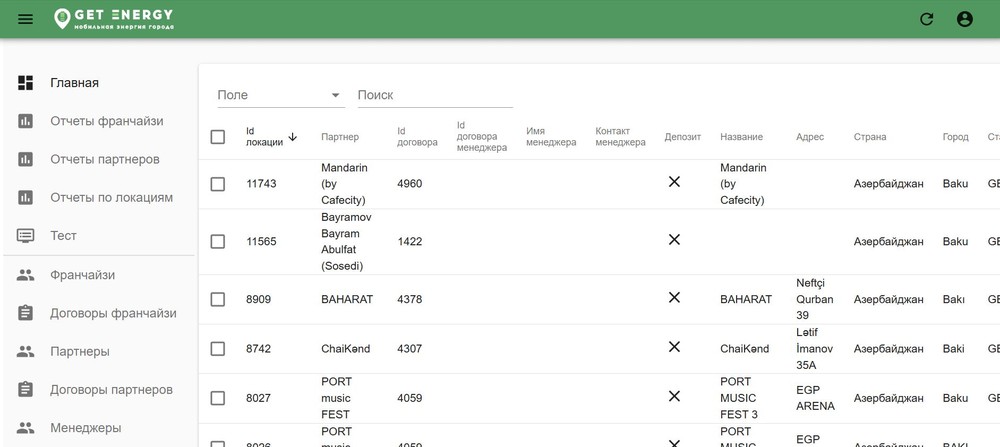Sort by Id локации column arrow

point(292,137)
